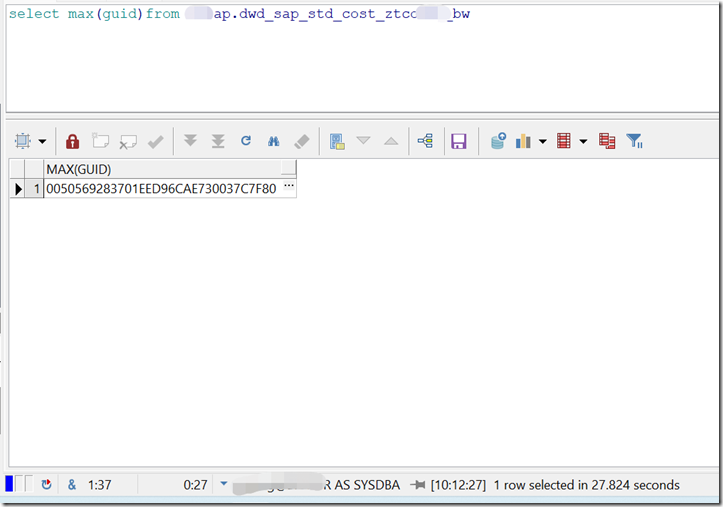The image size is (723, 507).
Task: Toggle the red lock edit-data icon
Action: pos(72,141)
